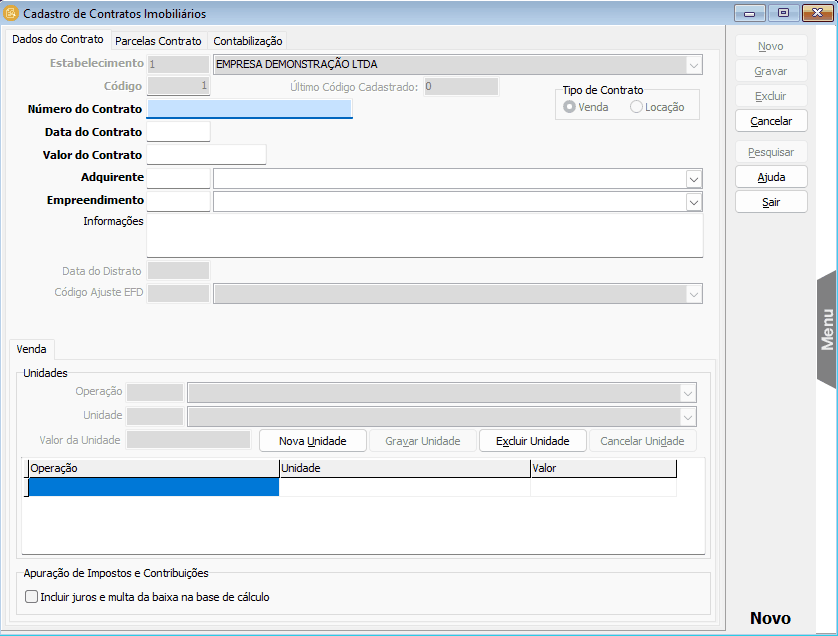Open the side Menu panel tab
Screen dimensions: 838x636
click(x=826, y=329)
